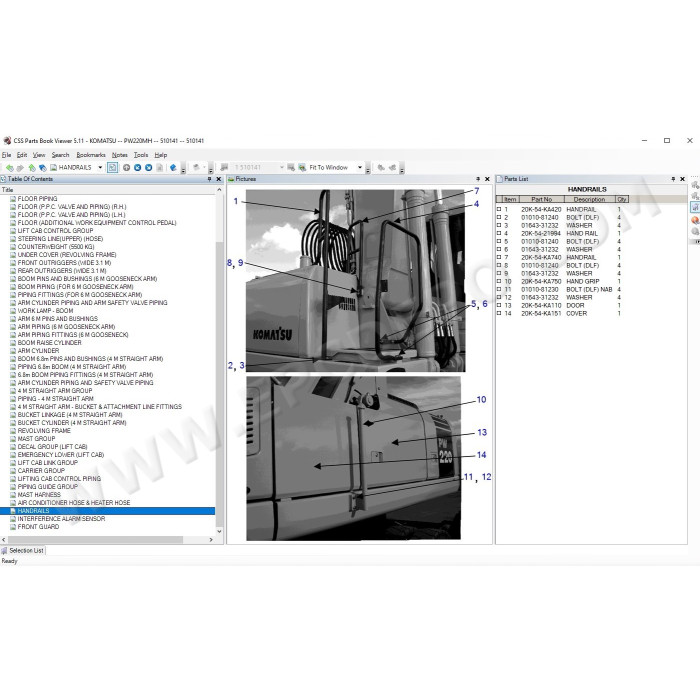Click the grey document page icon
This screenshot has height=700, width=700.
[x=159, y=167]
